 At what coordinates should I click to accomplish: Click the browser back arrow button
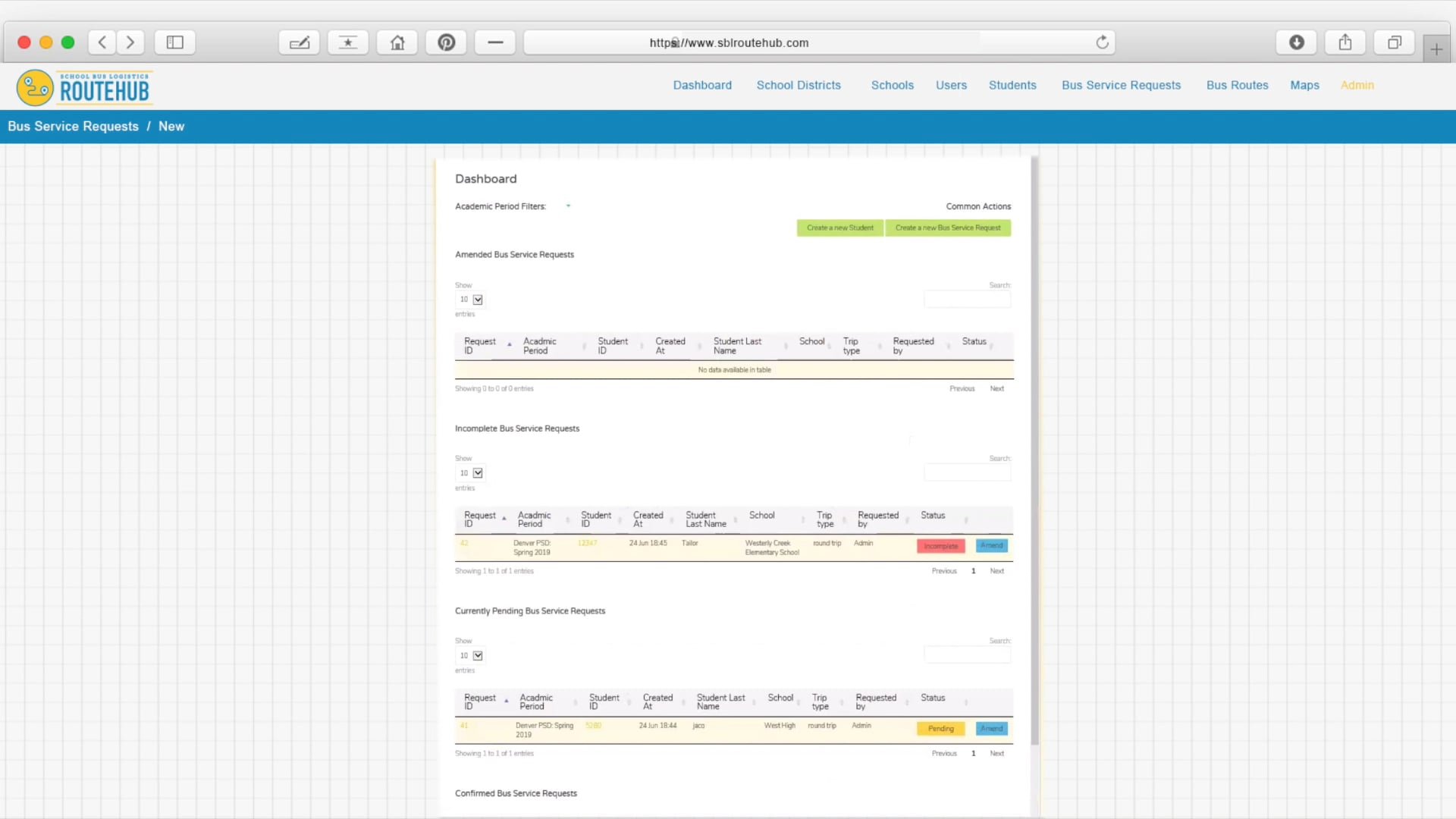(x=102, y=42)
